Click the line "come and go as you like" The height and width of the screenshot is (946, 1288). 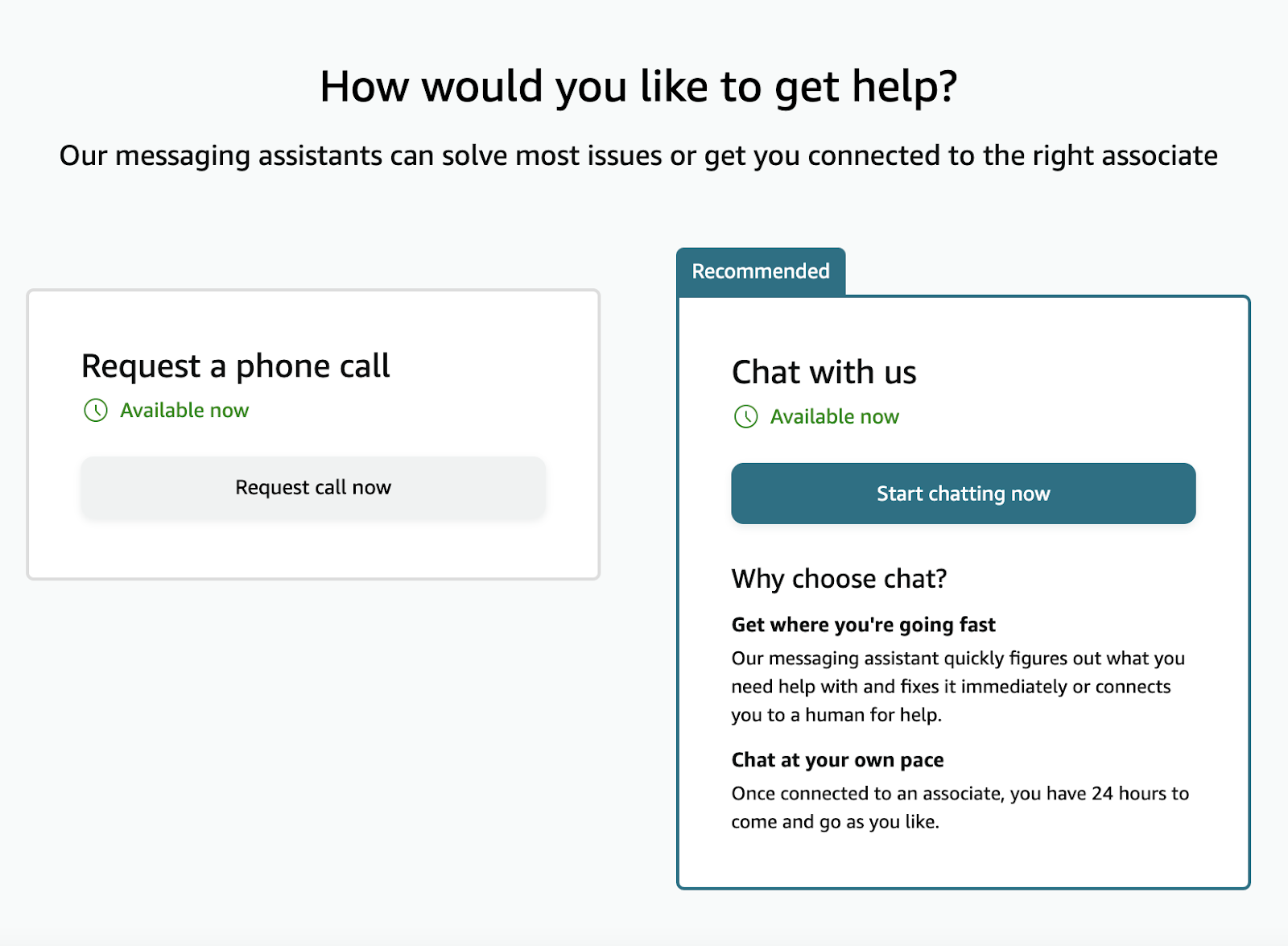[x=835, y=822]
